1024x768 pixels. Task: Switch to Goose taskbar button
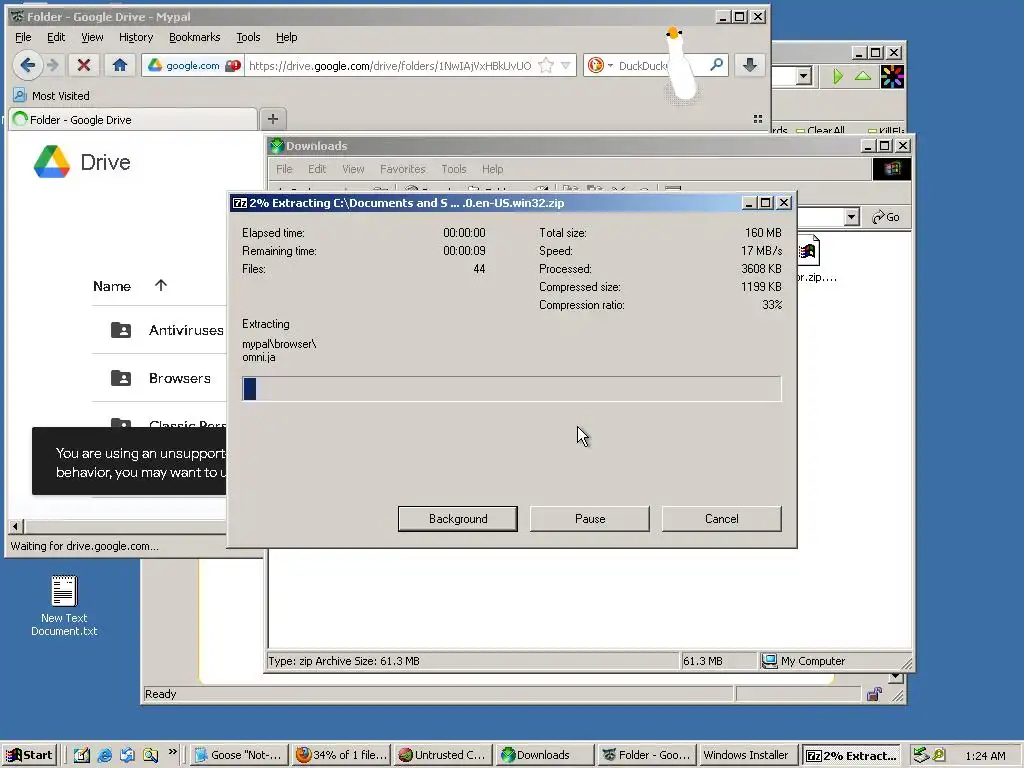[239, 755]
